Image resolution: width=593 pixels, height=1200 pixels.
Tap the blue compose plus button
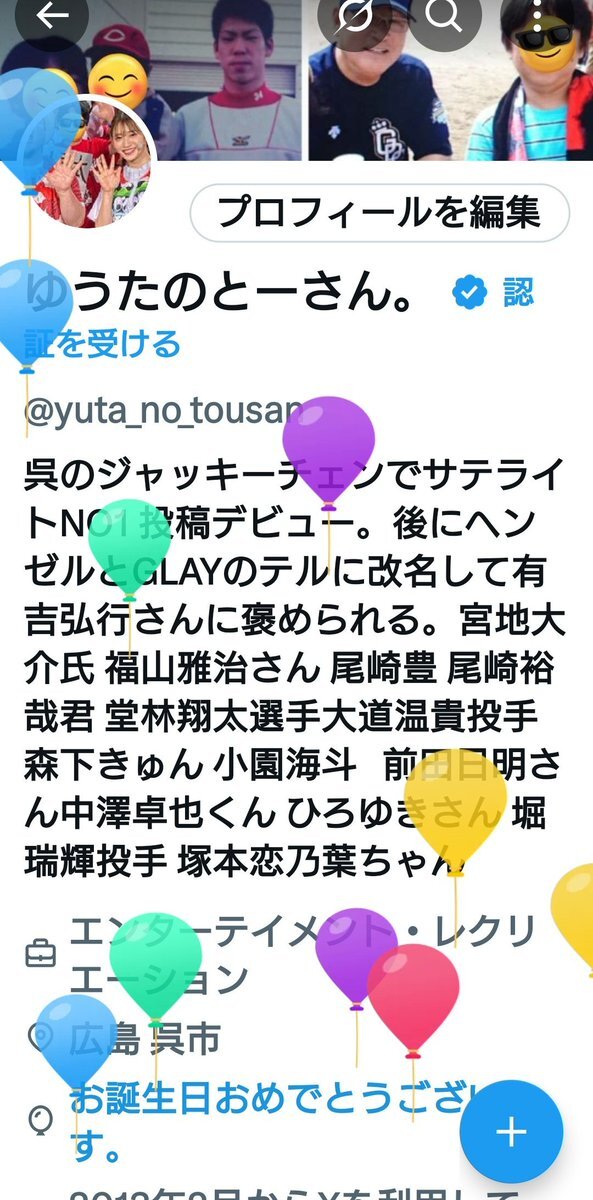[511, 1132]
